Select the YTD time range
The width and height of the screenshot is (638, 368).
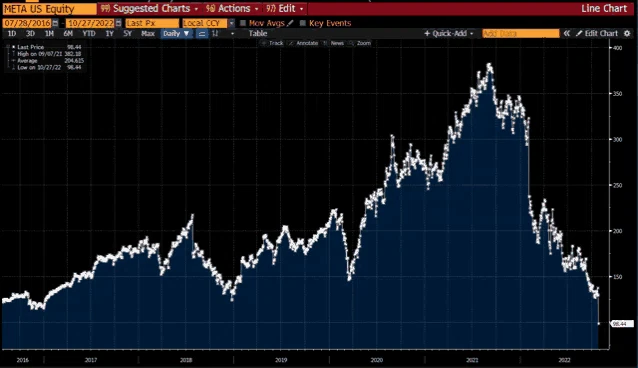[x=89, y=33]
